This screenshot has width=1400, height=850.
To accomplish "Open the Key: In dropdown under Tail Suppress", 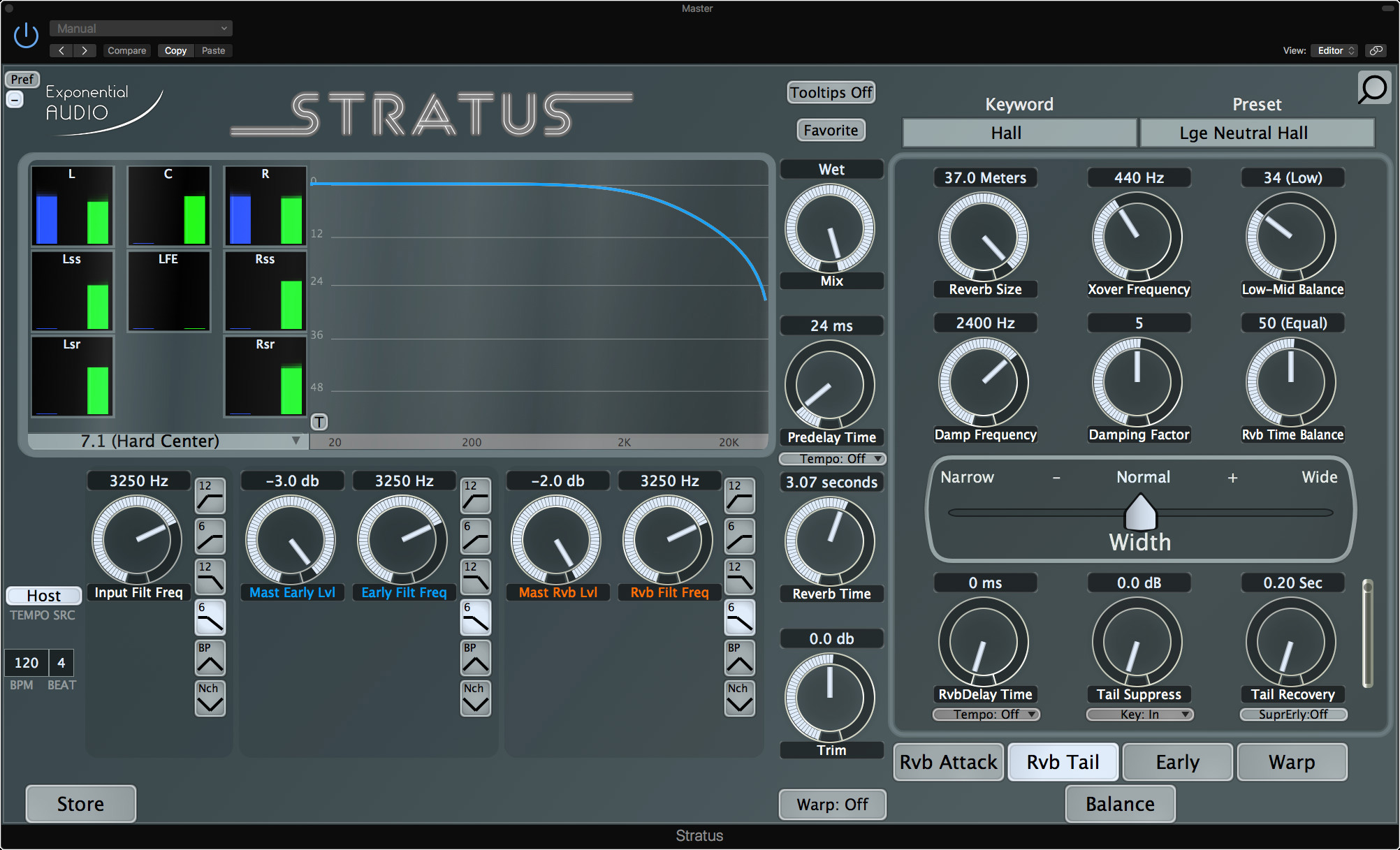I will coord(1139,715).
